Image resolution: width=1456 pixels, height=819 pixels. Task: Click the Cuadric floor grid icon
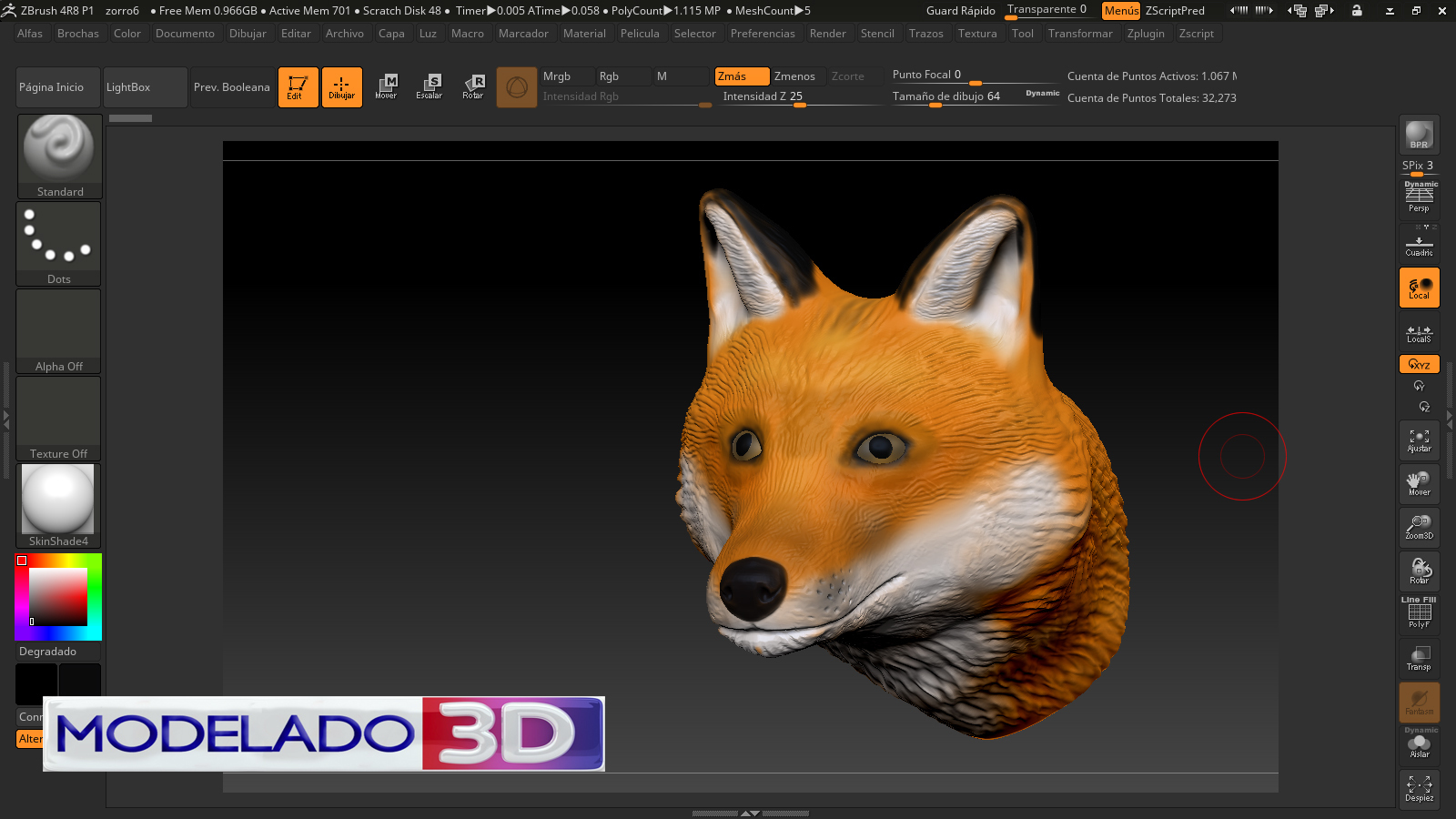(1419, 245)
